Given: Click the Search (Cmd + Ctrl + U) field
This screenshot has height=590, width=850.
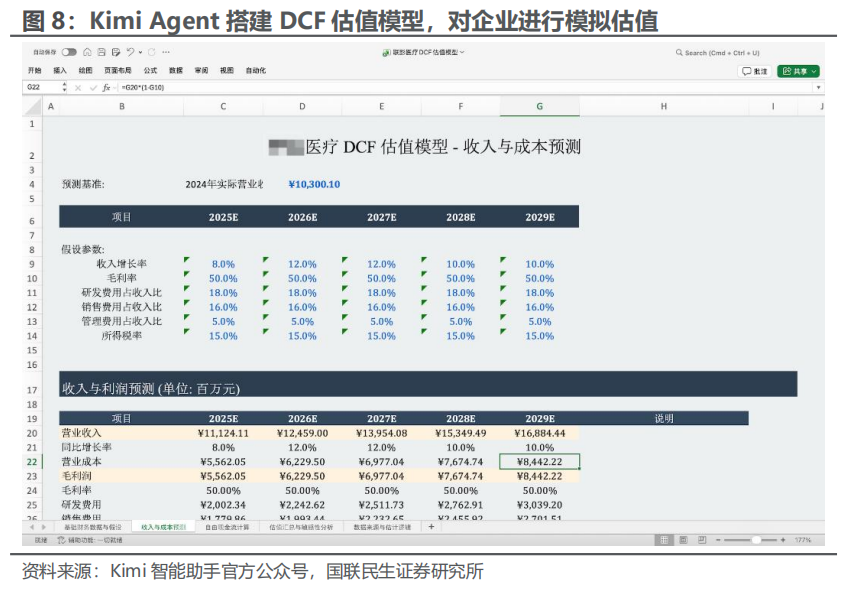Looking at the screenshot, I should pos(718,53).
